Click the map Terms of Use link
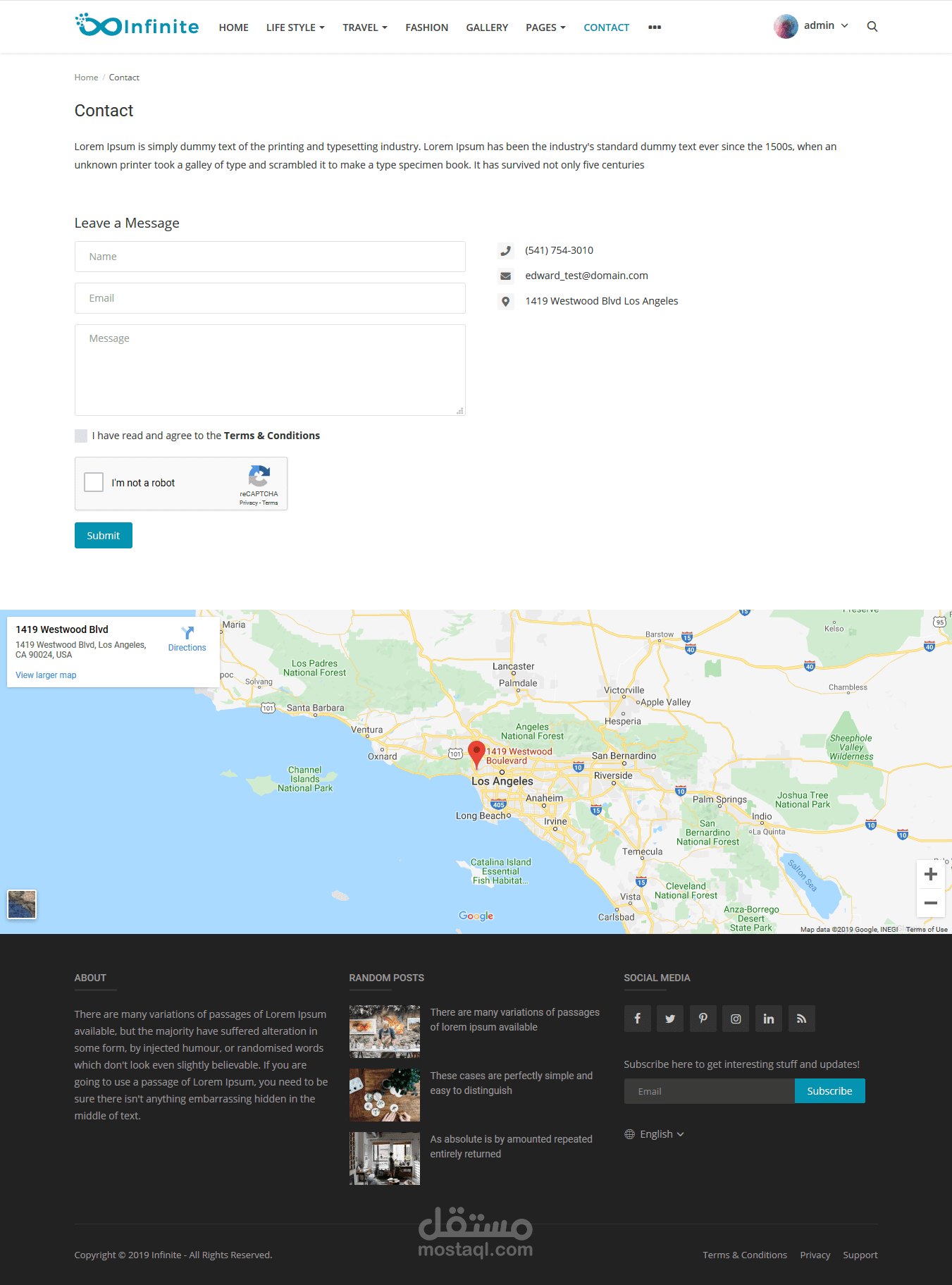Viewport: 952px width, 1285px height. (x=927, y=929)
